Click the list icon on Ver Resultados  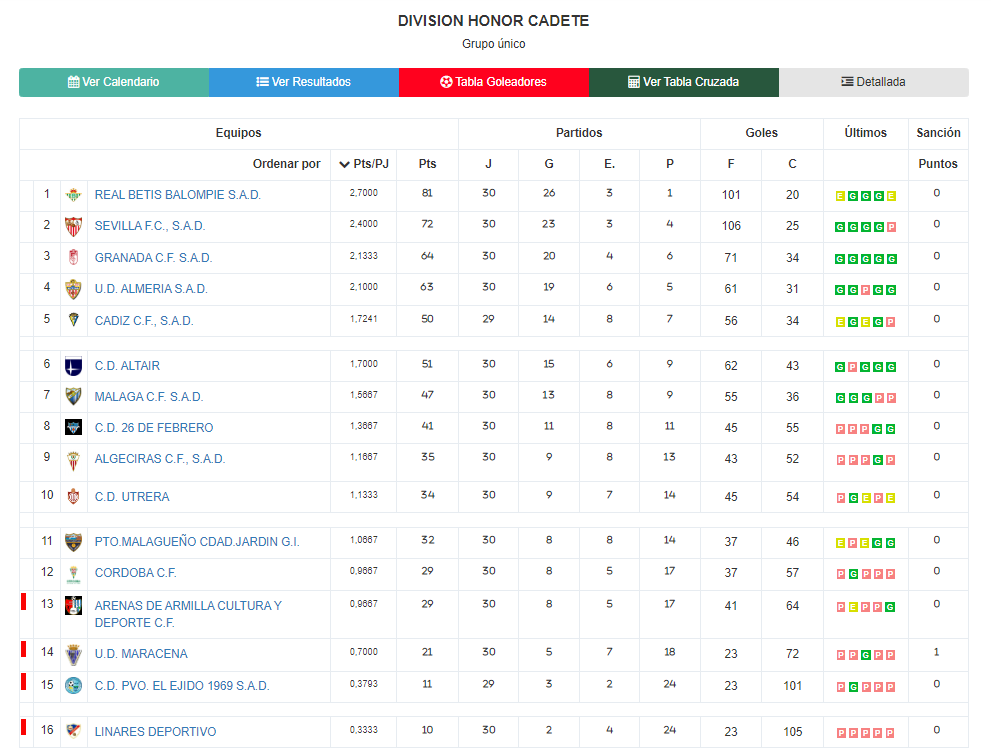tap(262, 82)
